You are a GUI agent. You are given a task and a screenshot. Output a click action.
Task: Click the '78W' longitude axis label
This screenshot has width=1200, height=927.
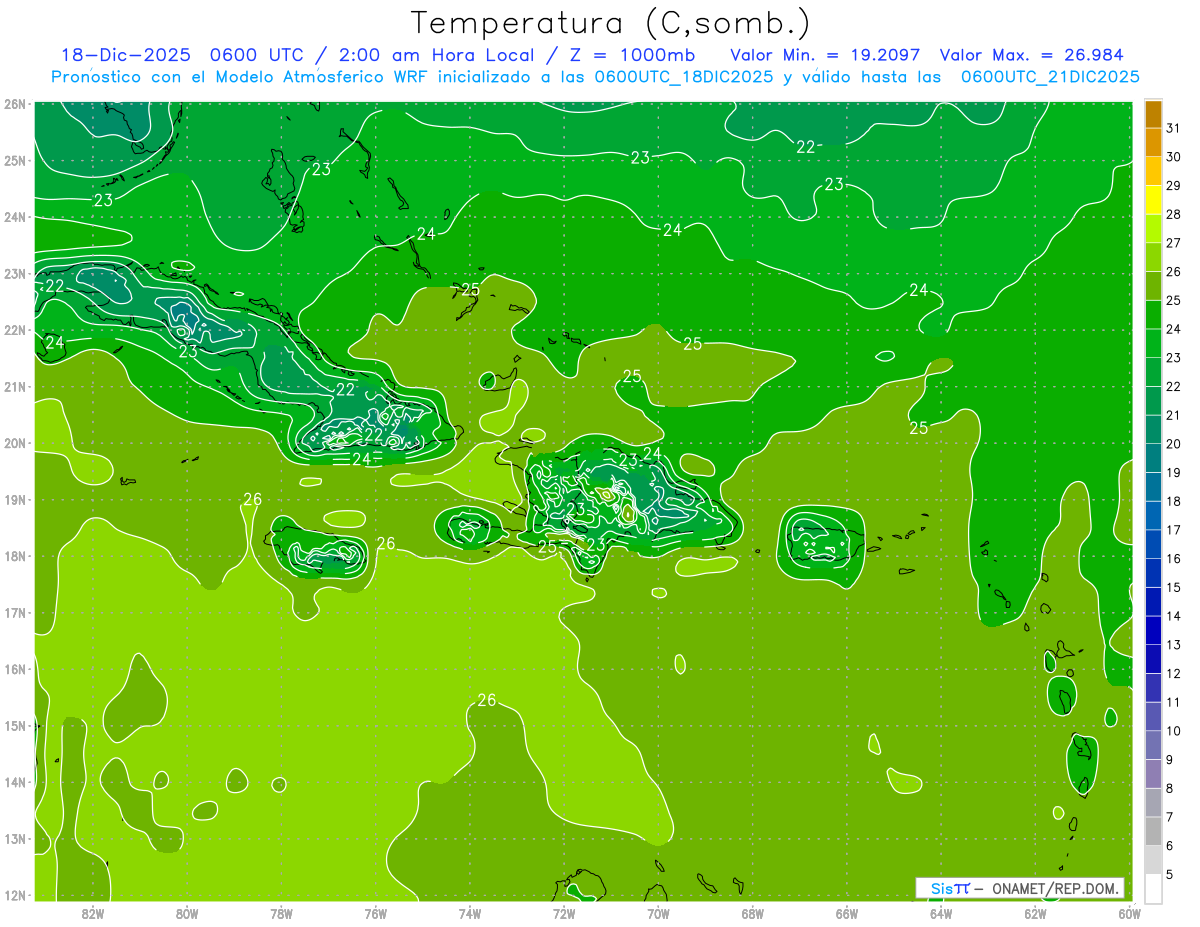[x=281, y=913]
